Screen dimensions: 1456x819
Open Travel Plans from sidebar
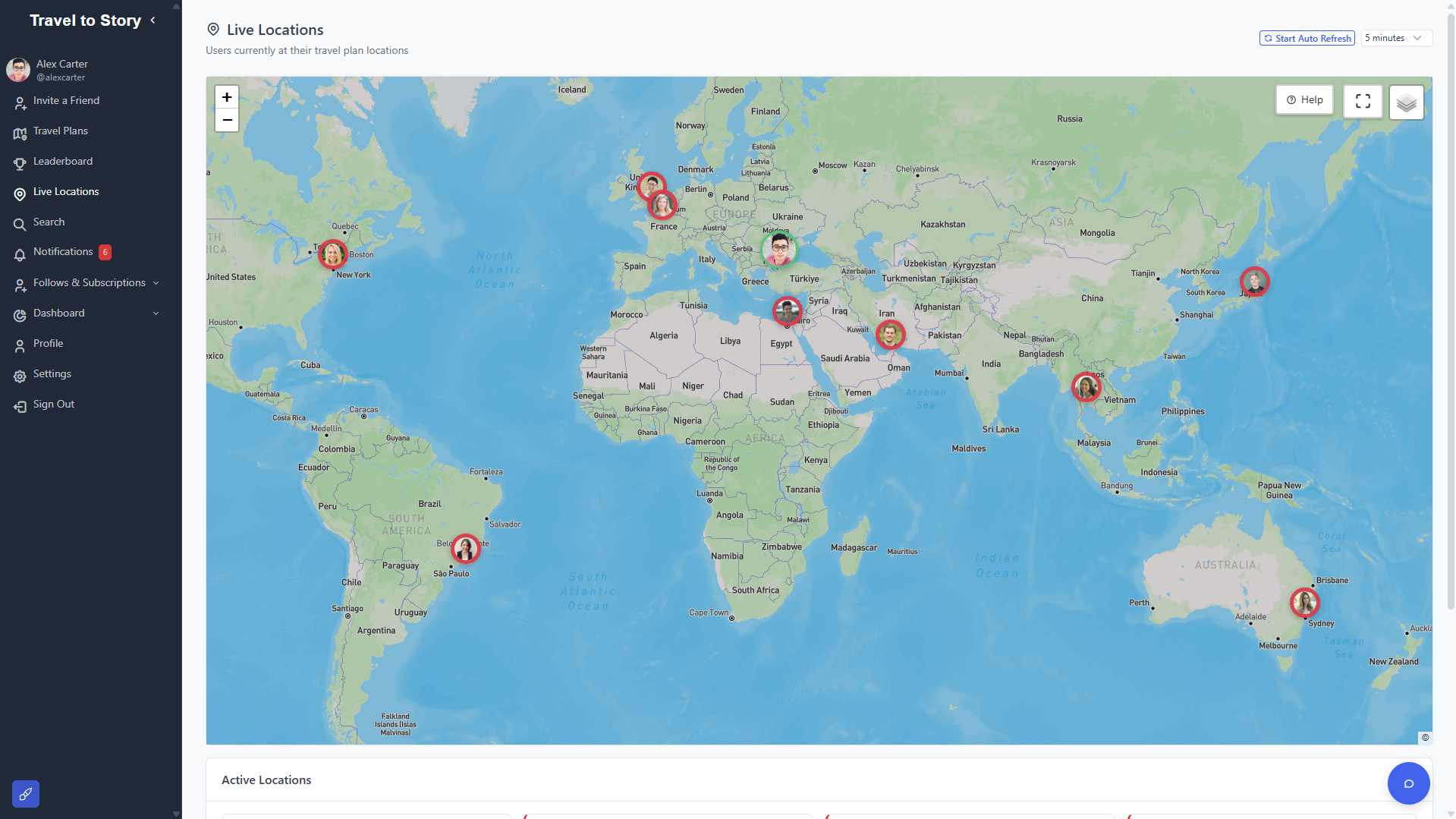pyautogui.click(x=61, y=131)
